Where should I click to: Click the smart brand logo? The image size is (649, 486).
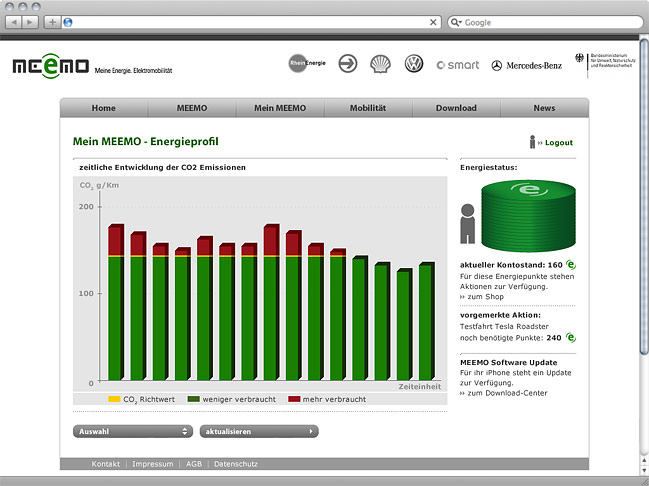[x=458, y=65]
